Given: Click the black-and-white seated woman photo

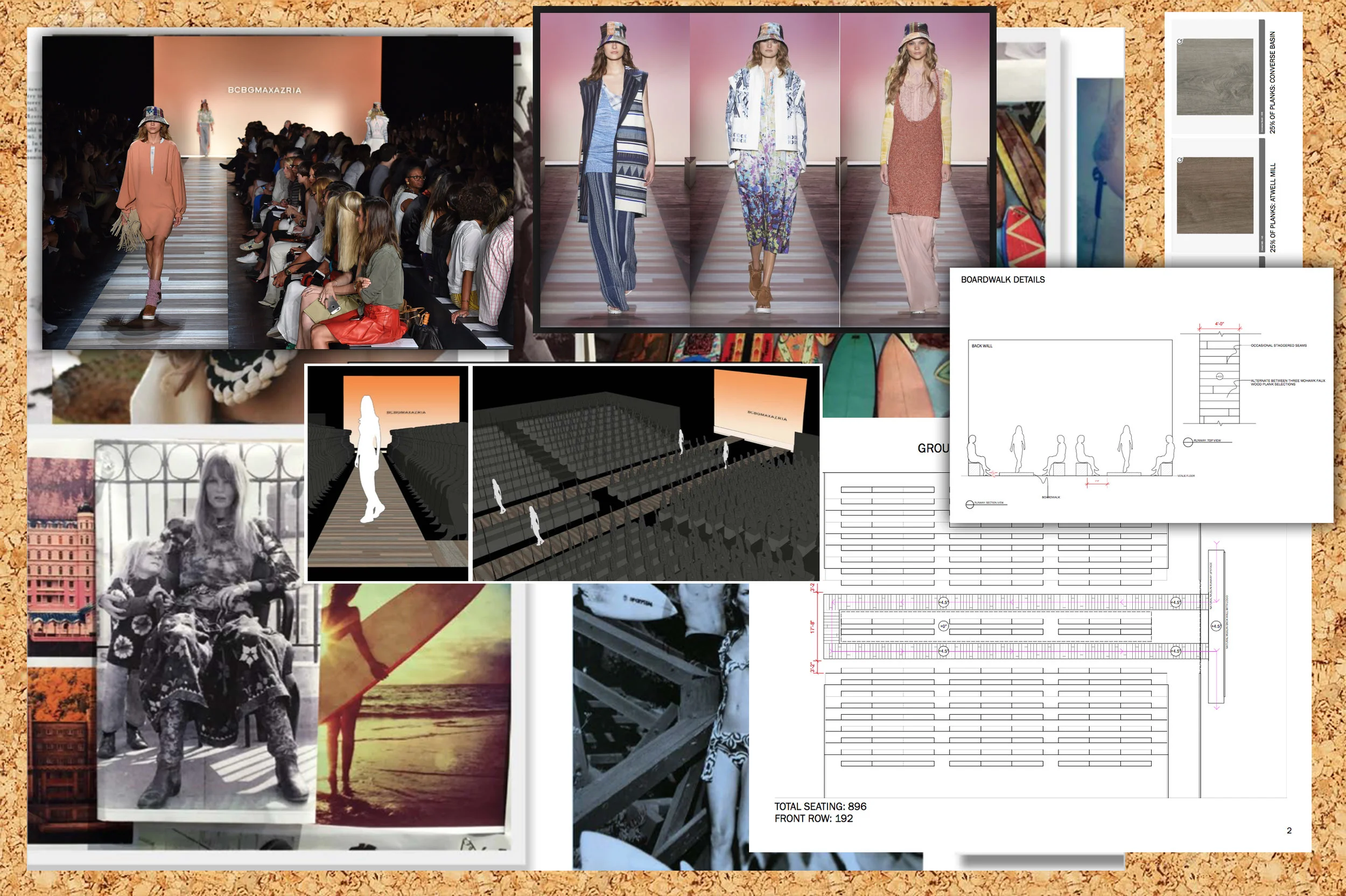Looking at the screenshot, I should pos(206,629).
